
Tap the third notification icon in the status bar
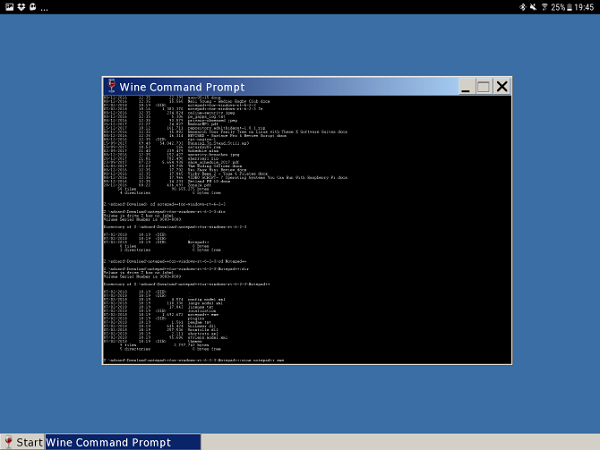[34, 7]
